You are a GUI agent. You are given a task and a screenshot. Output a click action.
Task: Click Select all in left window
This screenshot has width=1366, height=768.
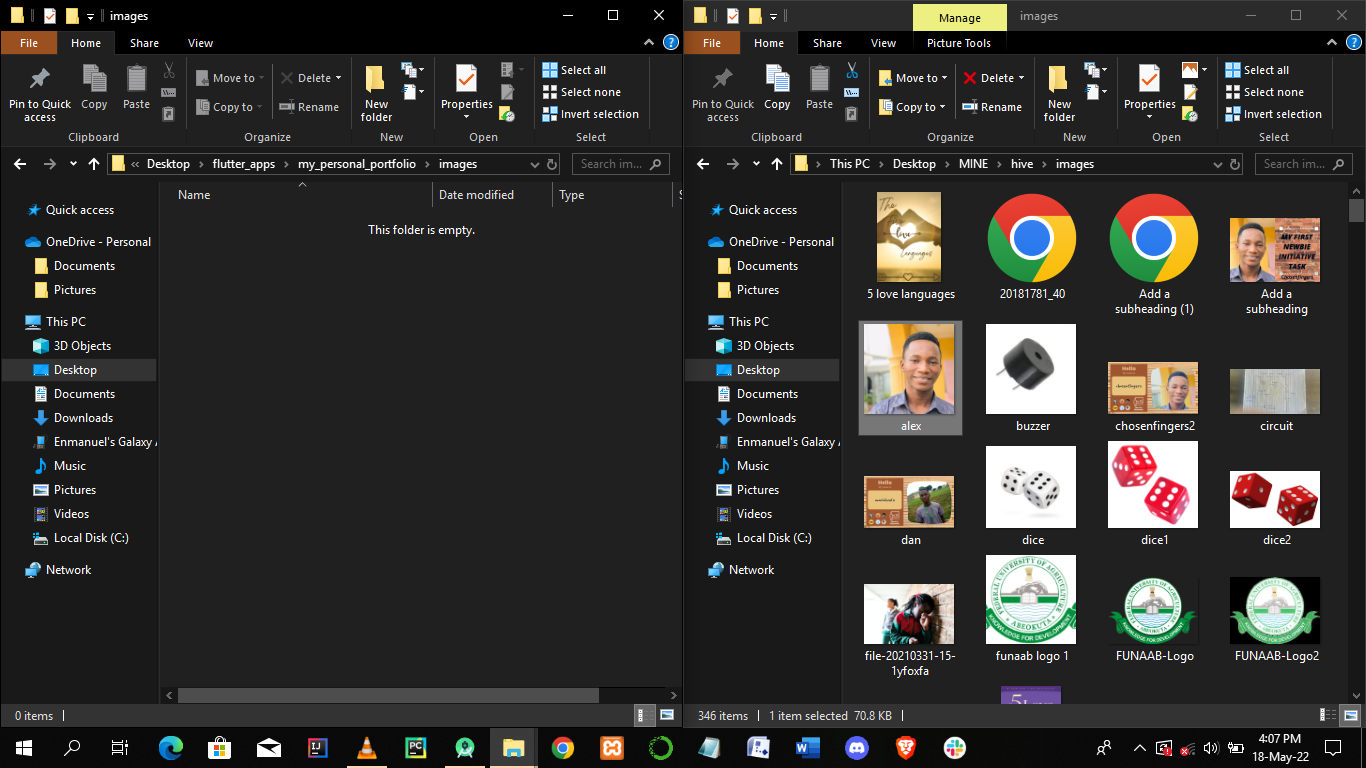574,70
